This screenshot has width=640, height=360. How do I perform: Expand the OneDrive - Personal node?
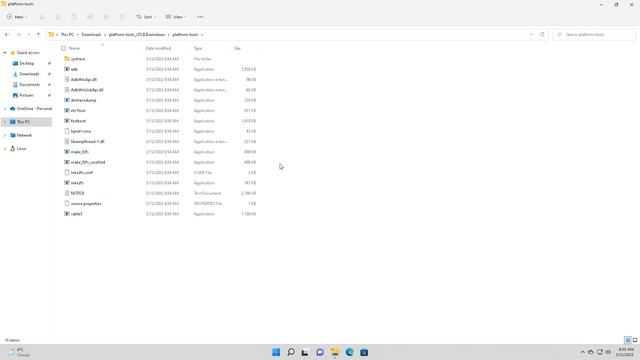point(5,109)
